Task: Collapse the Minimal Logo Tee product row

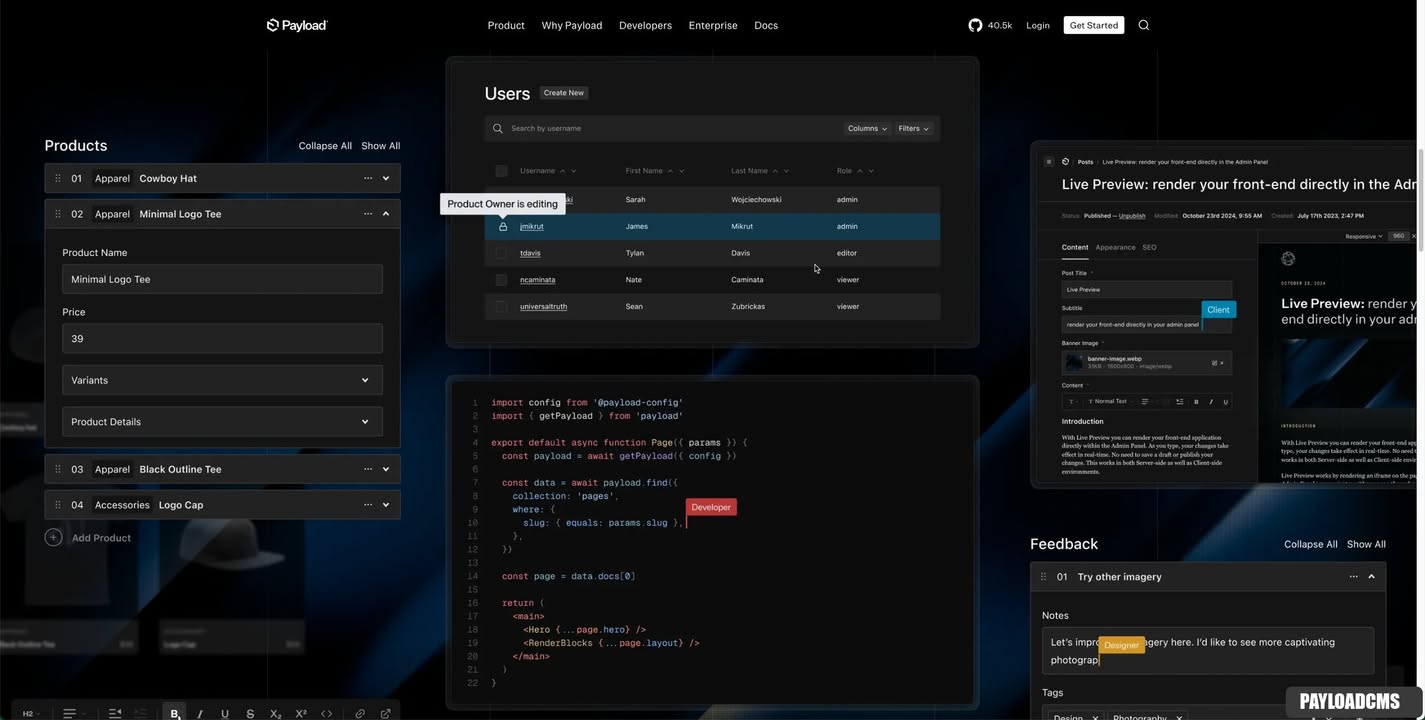Action: pyautogui.click(x=386, y=214)
